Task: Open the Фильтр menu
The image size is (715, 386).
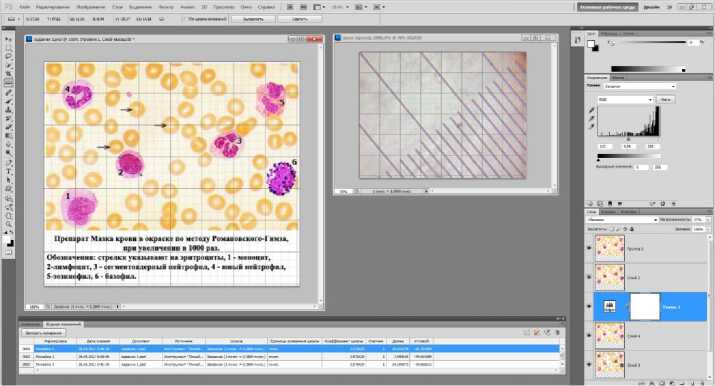Action: [x=166, y=7]
